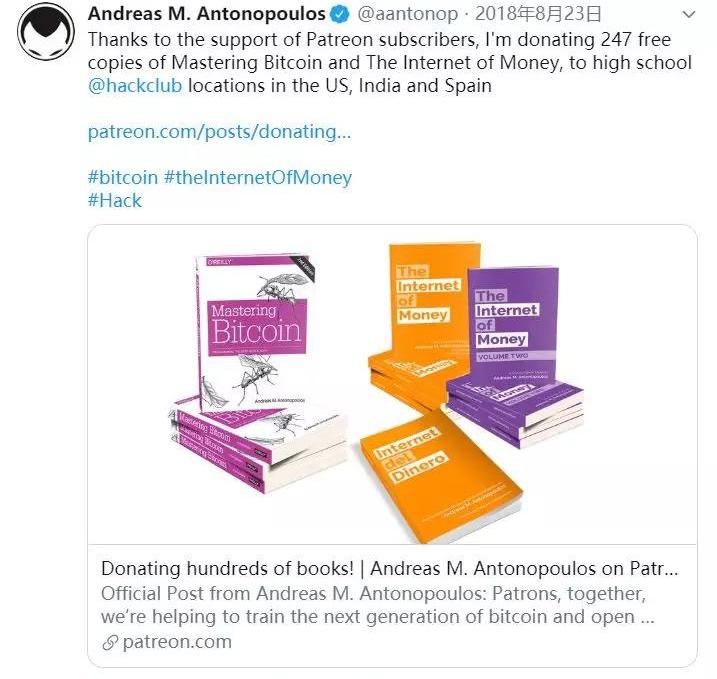Open the #theInternetOfMoney hashtag
This screenshot has width=717, height=679.
[258, 177]
